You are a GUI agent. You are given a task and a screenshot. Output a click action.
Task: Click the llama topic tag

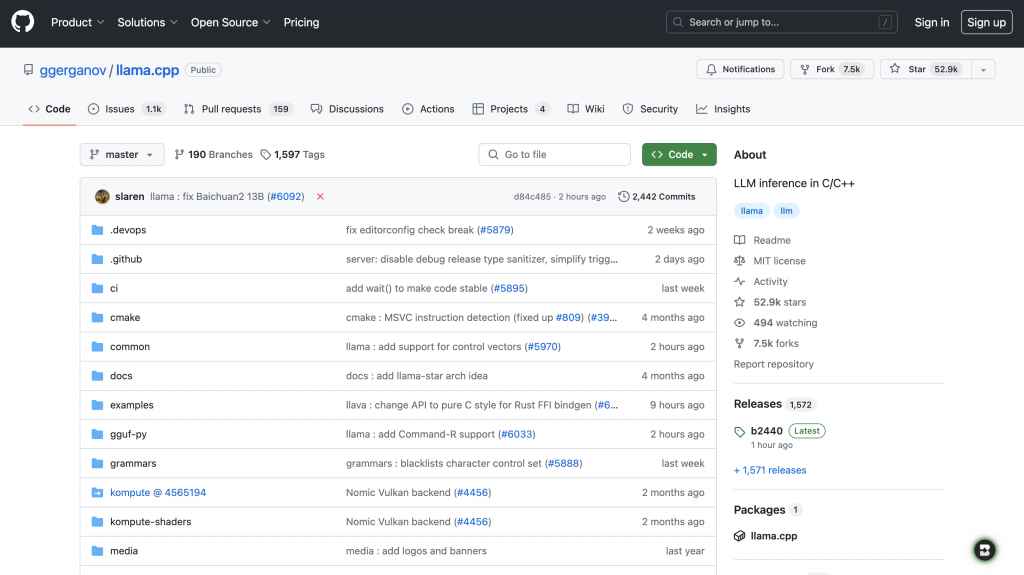point(751,210)
